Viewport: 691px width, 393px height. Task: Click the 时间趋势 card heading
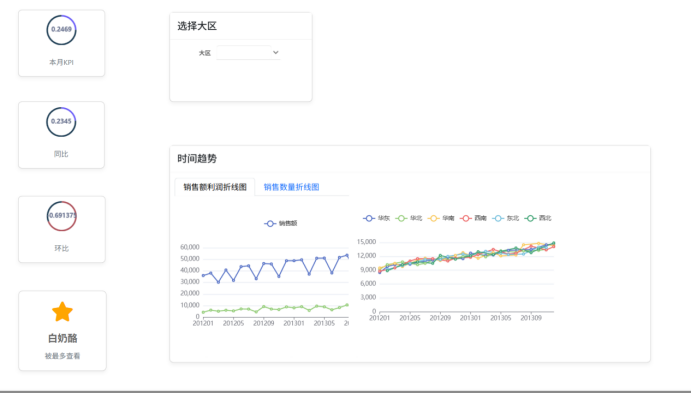point(197,159)
